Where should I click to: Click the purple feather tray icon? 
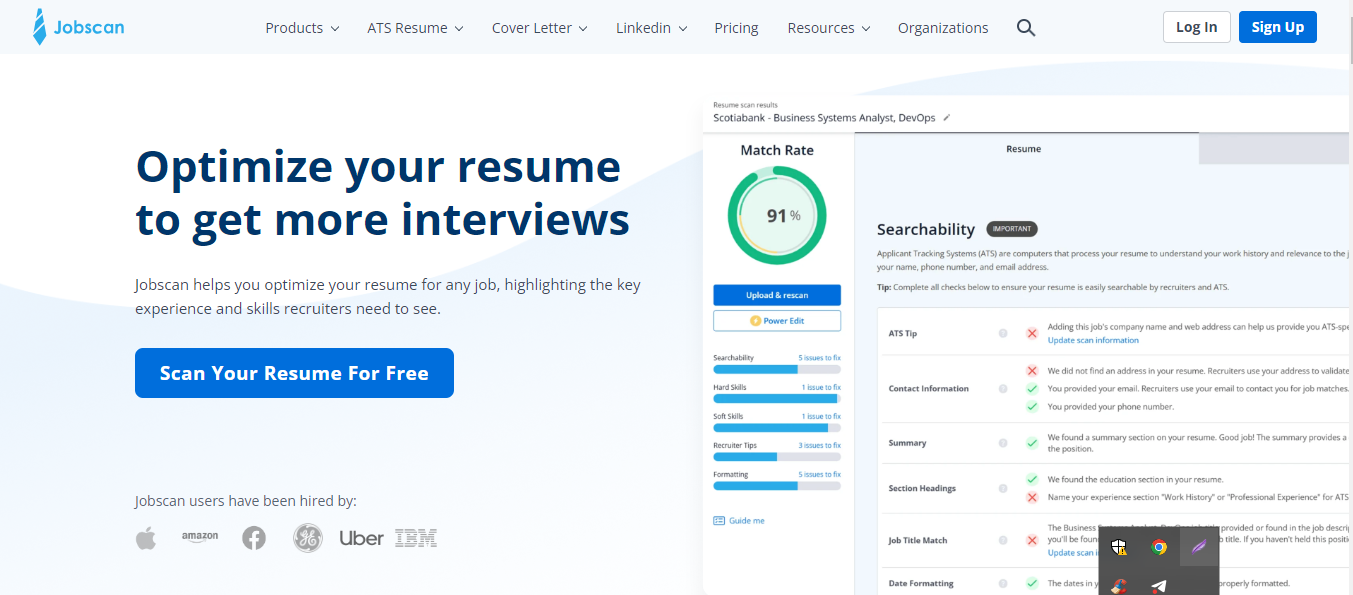tap(1198, 547)
